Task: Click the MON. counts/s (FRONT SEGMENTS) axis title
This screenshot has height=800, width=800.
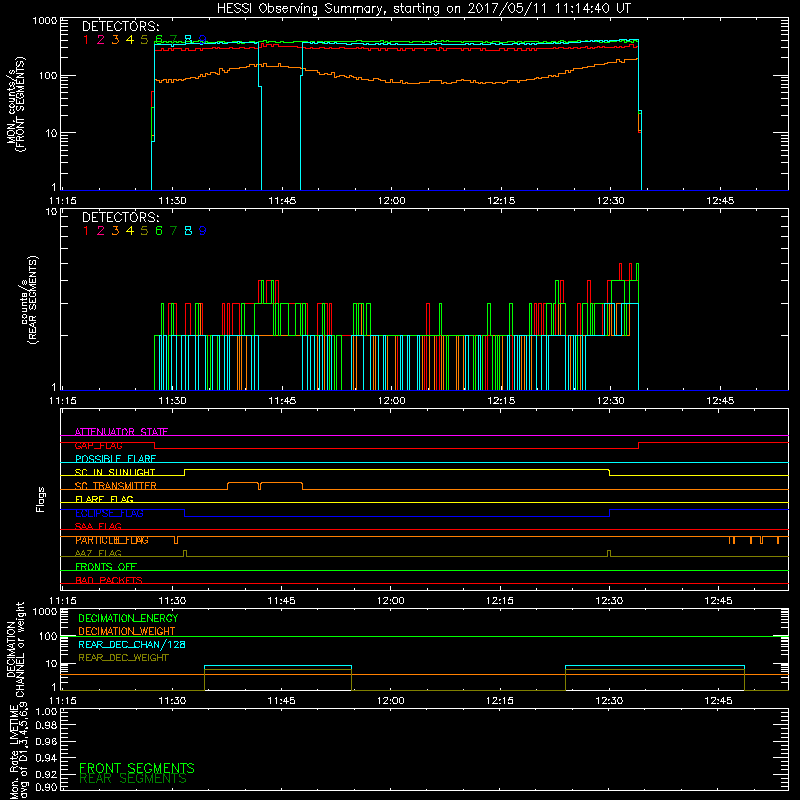Action: tap(15, 104)
